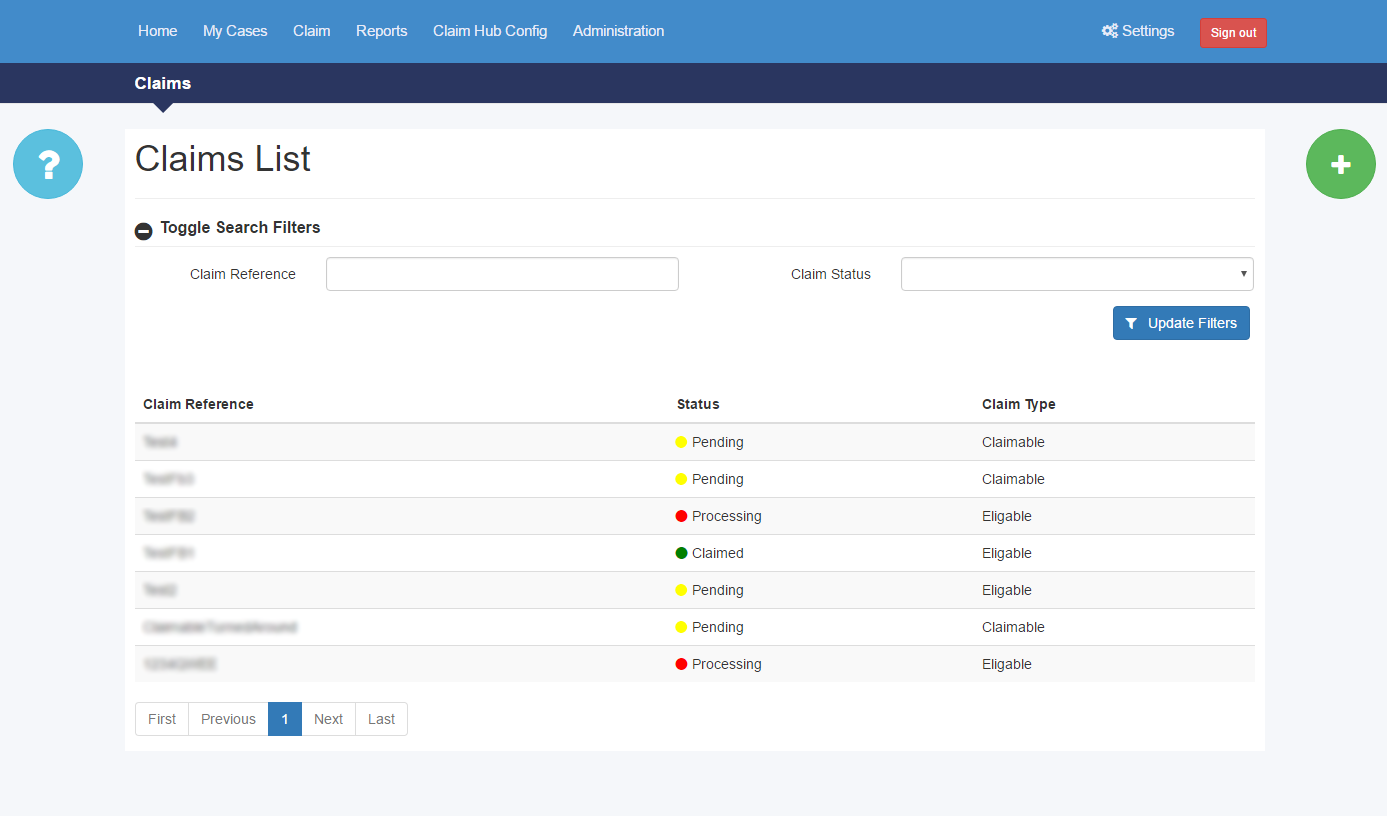This screenshot has height=816, width=1387.
Task: Open the Home menu item
Action: pyautogui.click(x=158, y=31)
